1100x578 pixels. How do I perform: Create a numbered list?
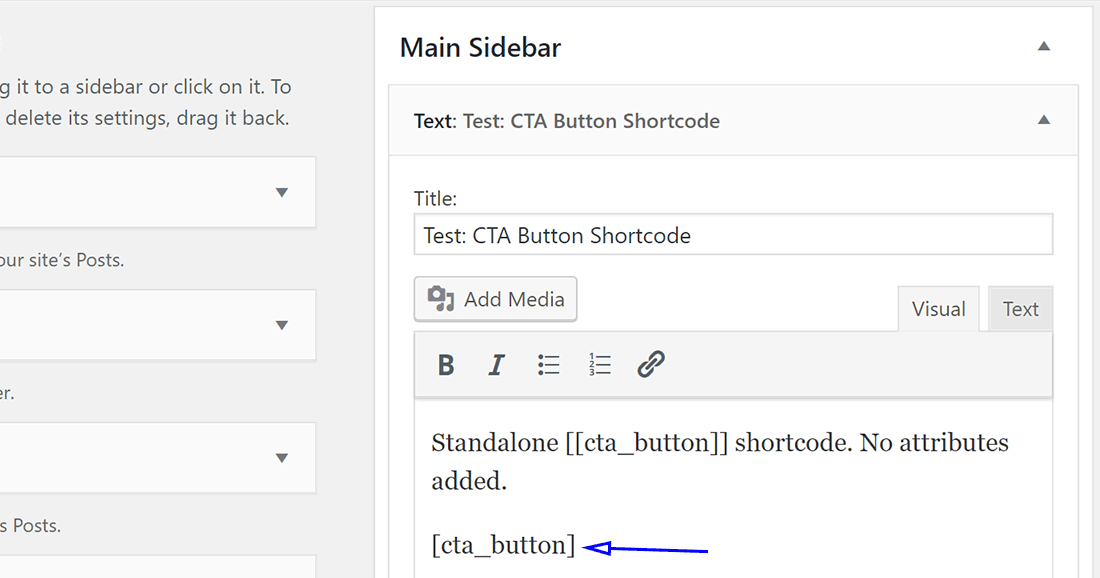click(x=599, y=364)
